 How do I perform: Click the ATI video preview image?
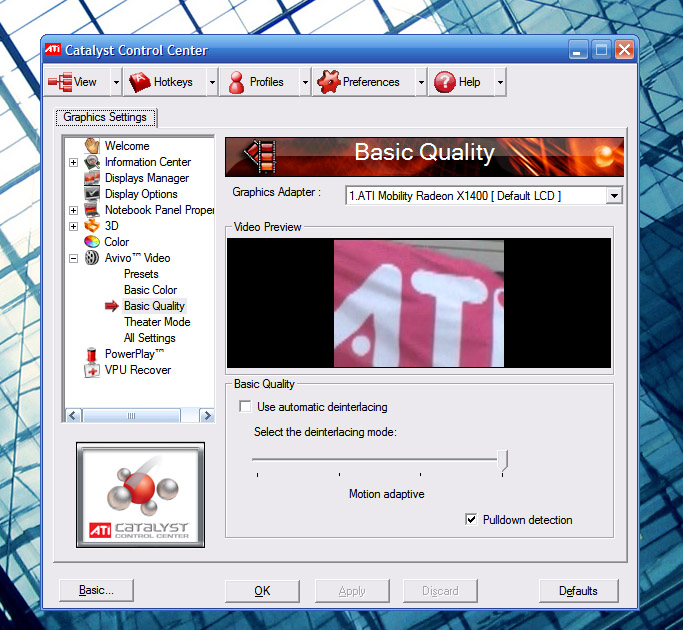coord(419,303)
